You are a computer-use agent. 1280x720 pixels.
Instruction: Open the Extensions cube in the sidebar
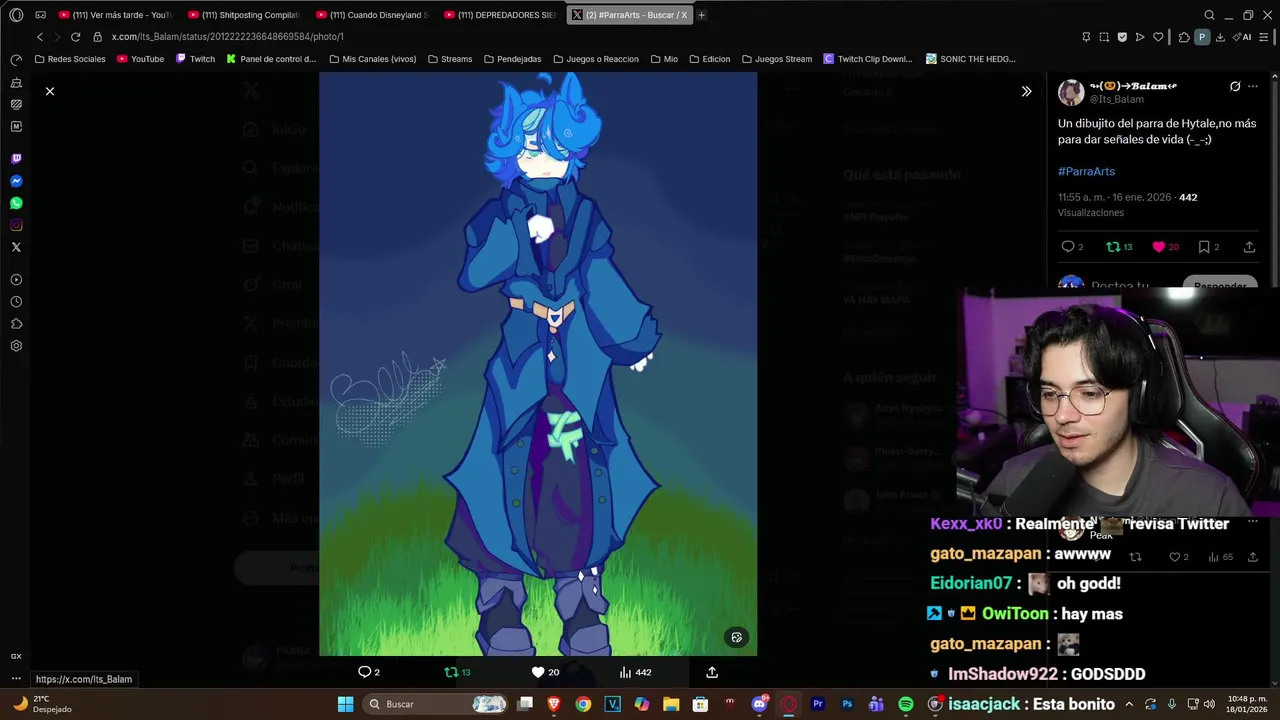click(16, 324)
